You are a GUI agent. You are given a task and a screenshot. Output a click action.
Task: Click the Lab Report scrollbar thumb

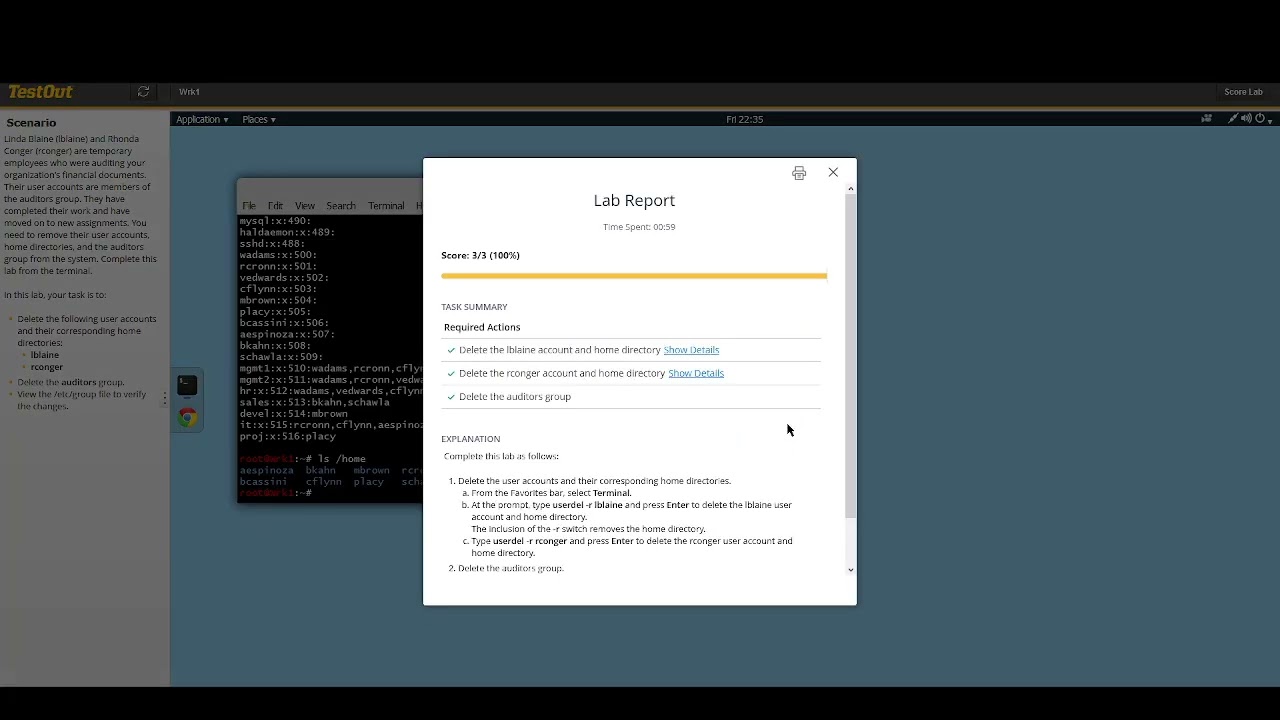(x=851, y=355)
